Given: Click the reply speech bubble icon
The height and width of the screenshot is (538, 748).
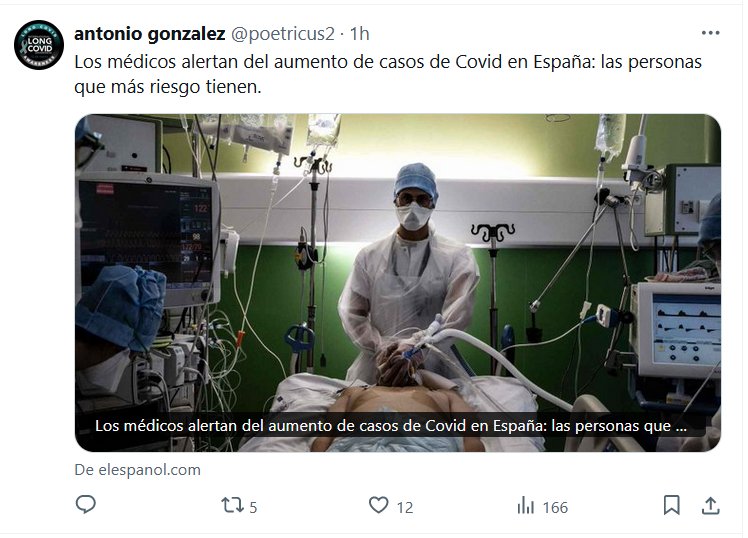Looking at the screenshot, I should [86, 505].
